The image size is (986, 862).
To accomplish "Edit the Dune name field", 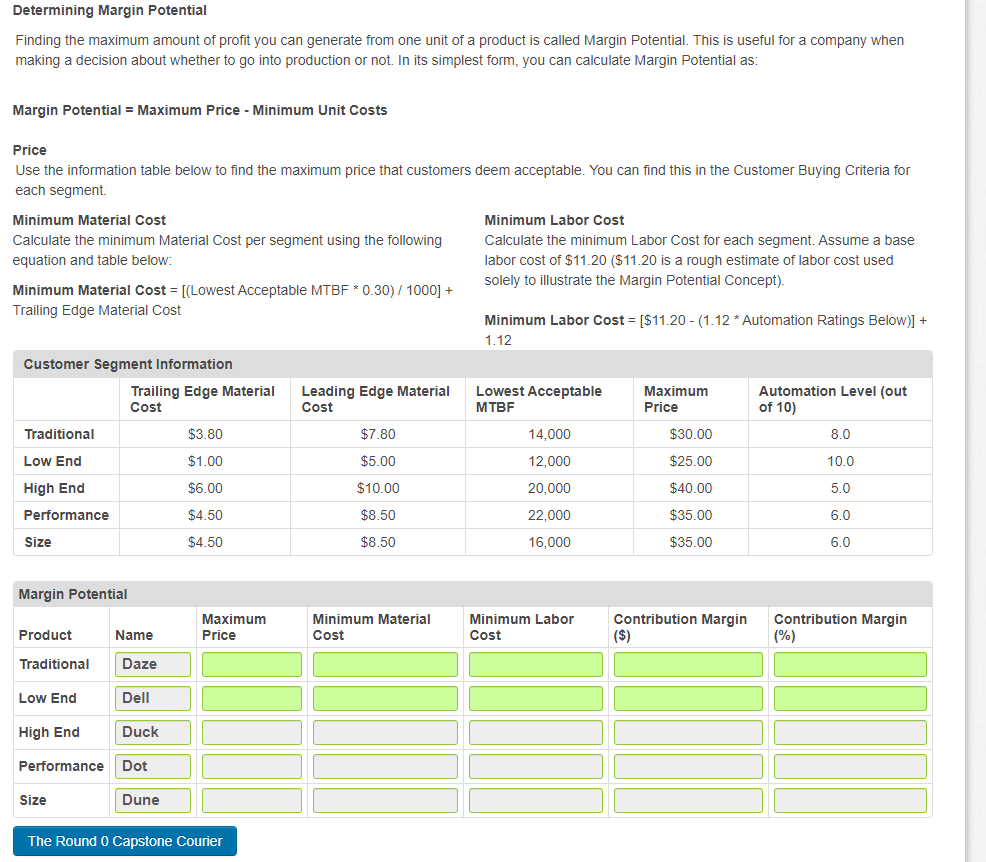I will 152,799.
